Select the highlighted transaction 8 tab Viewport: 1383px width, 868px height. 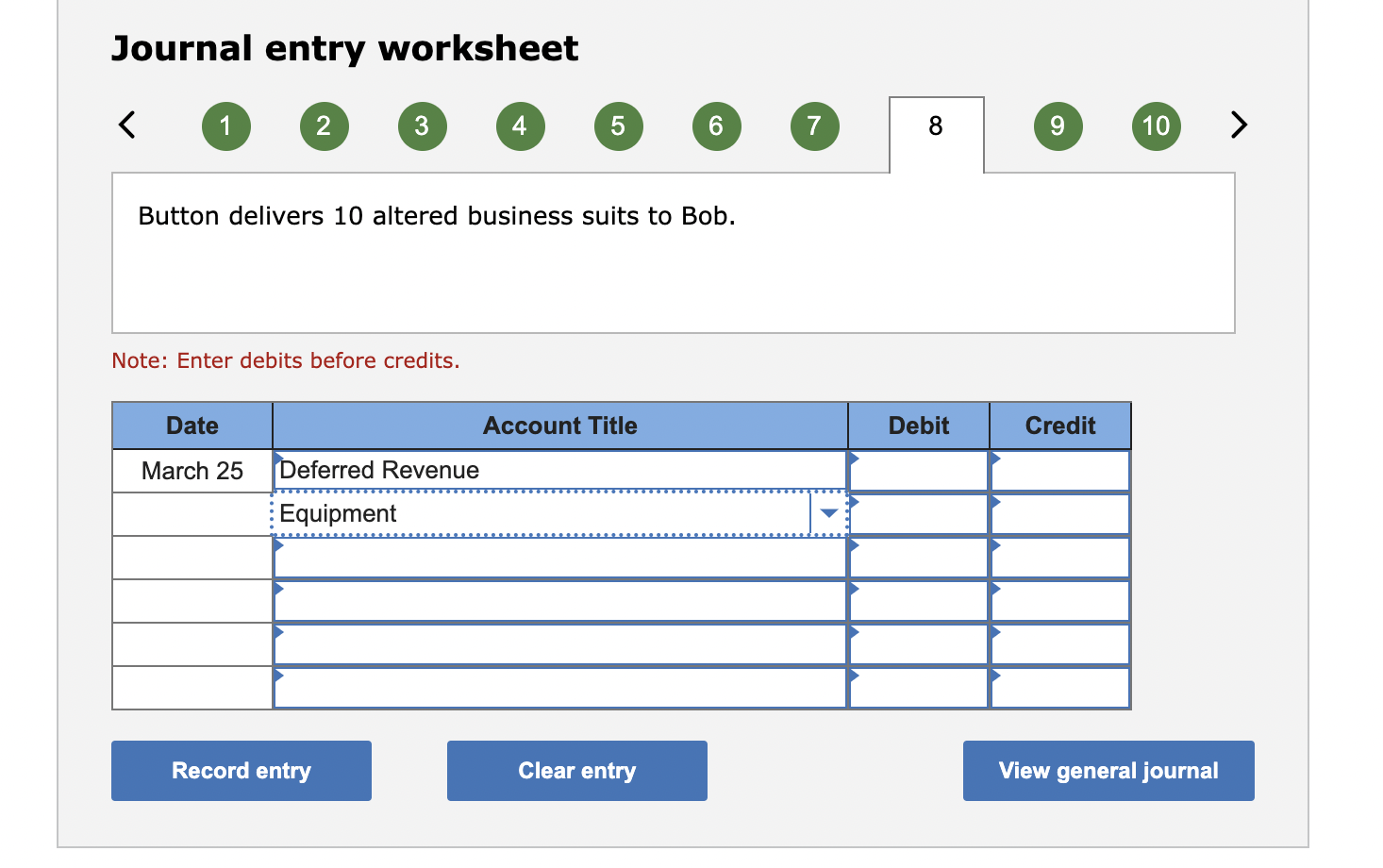(x=935, y=125)
